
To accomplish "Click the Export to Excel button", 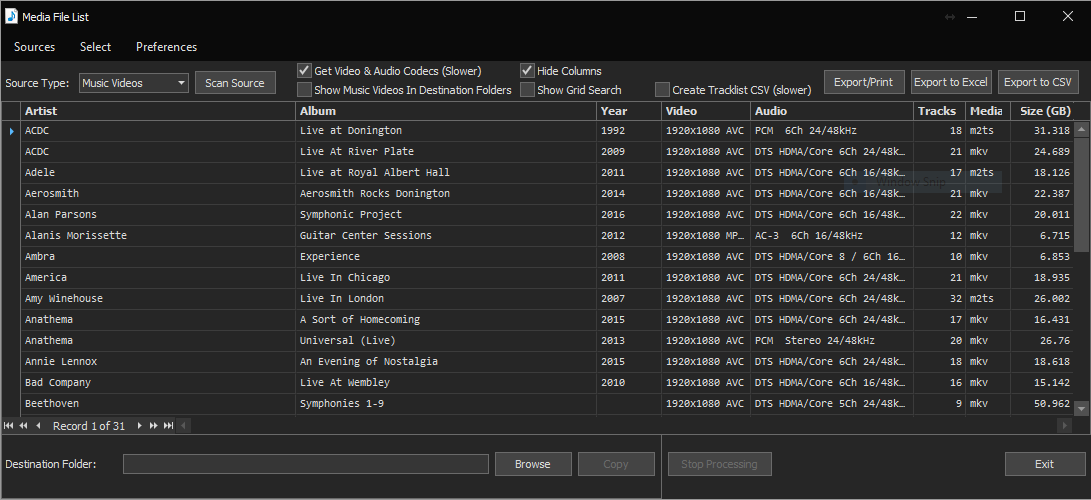I will (x=950, y=82).
